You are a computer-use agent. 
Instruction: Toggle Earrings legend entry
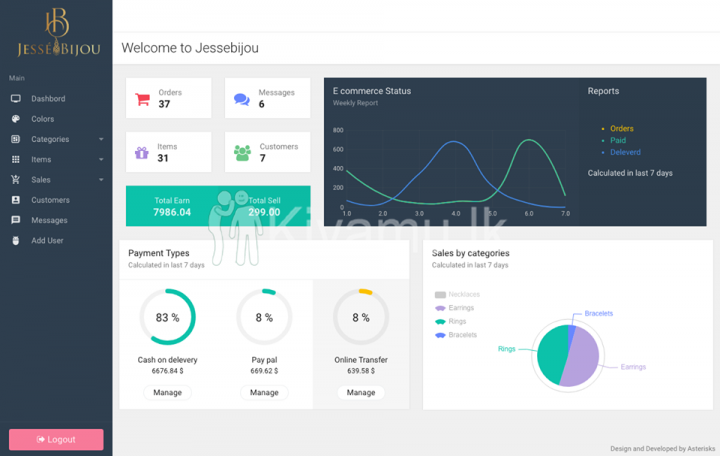[457, 308]
